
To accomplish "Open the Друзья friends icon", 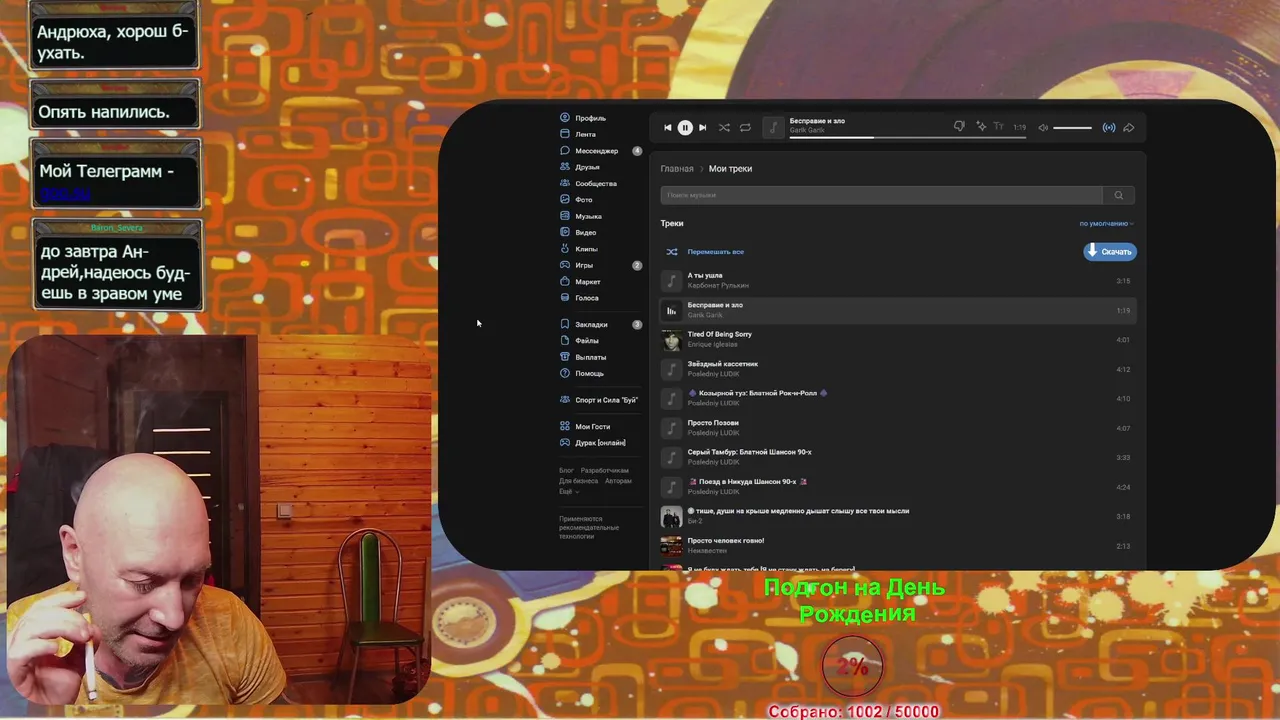I will click(x=565, y=167).
